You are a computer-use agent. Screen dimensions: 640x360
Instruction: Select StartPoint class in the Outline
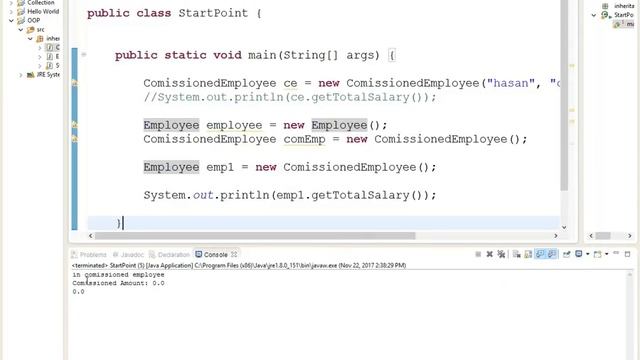[618, 15]
